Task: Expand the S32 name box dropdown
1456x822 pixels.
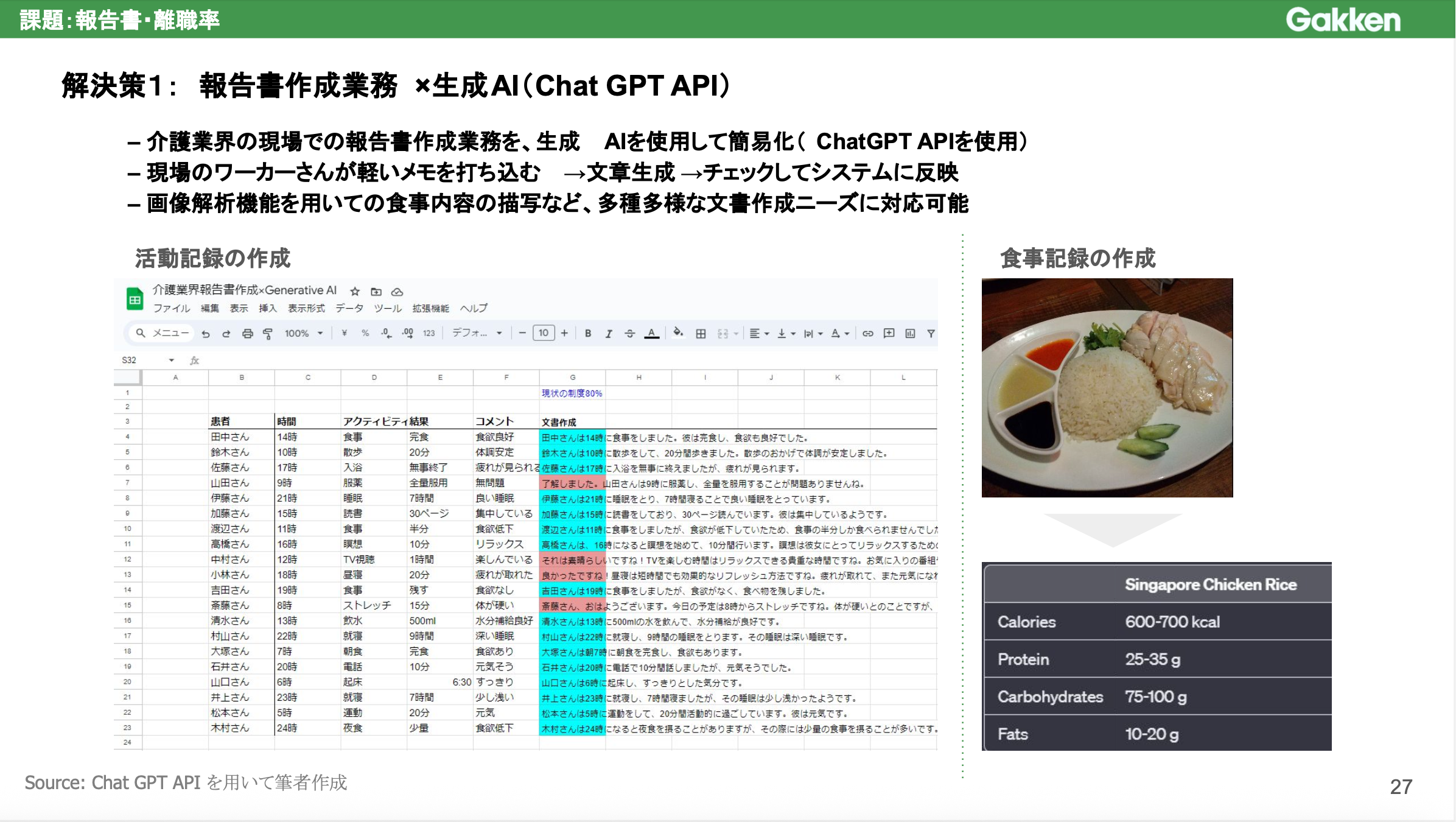Action: pos(172,360)
